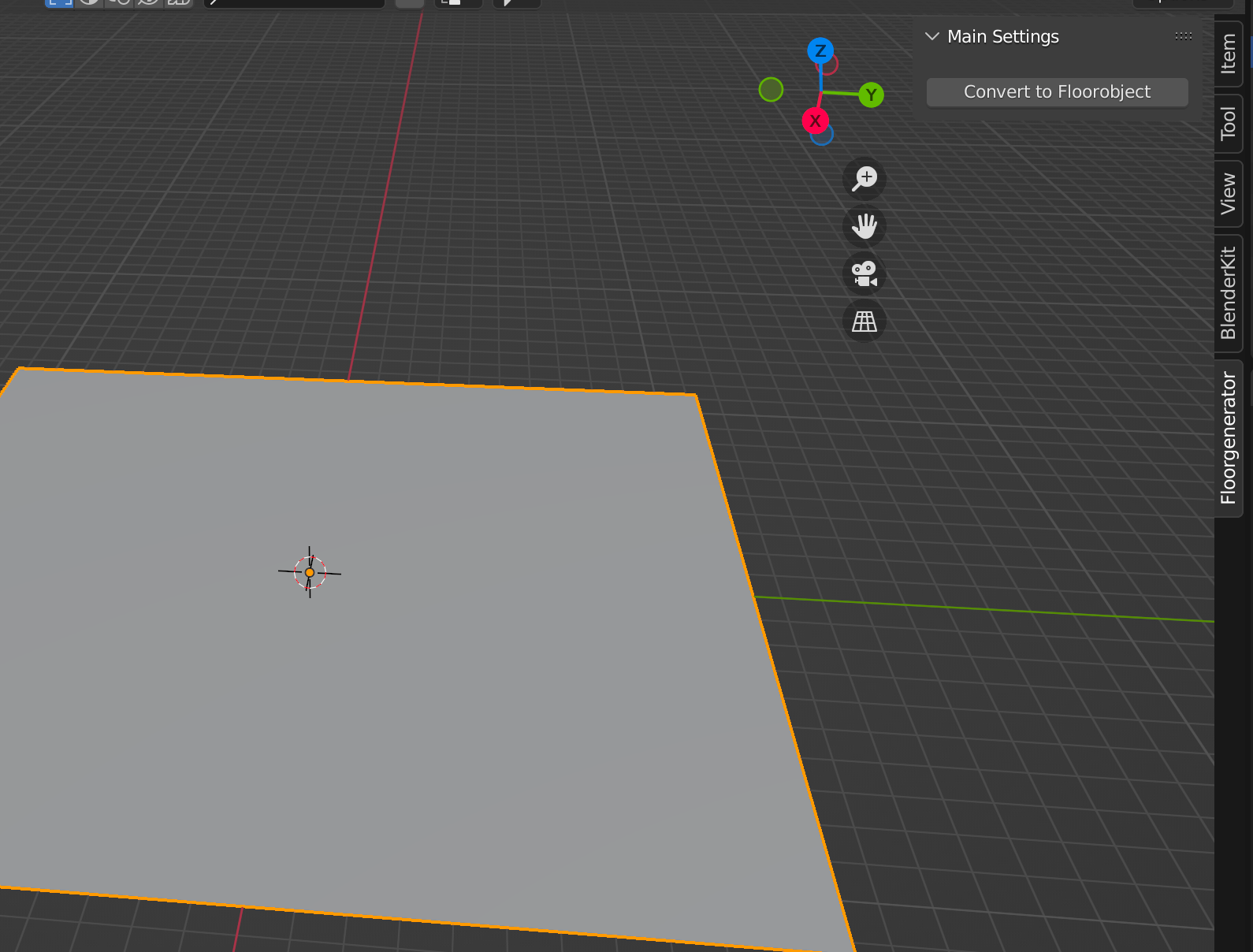Select the Floorgenerator sidebar tab
This screenshot has height=952, width=1253.
tap(1228, 438)
